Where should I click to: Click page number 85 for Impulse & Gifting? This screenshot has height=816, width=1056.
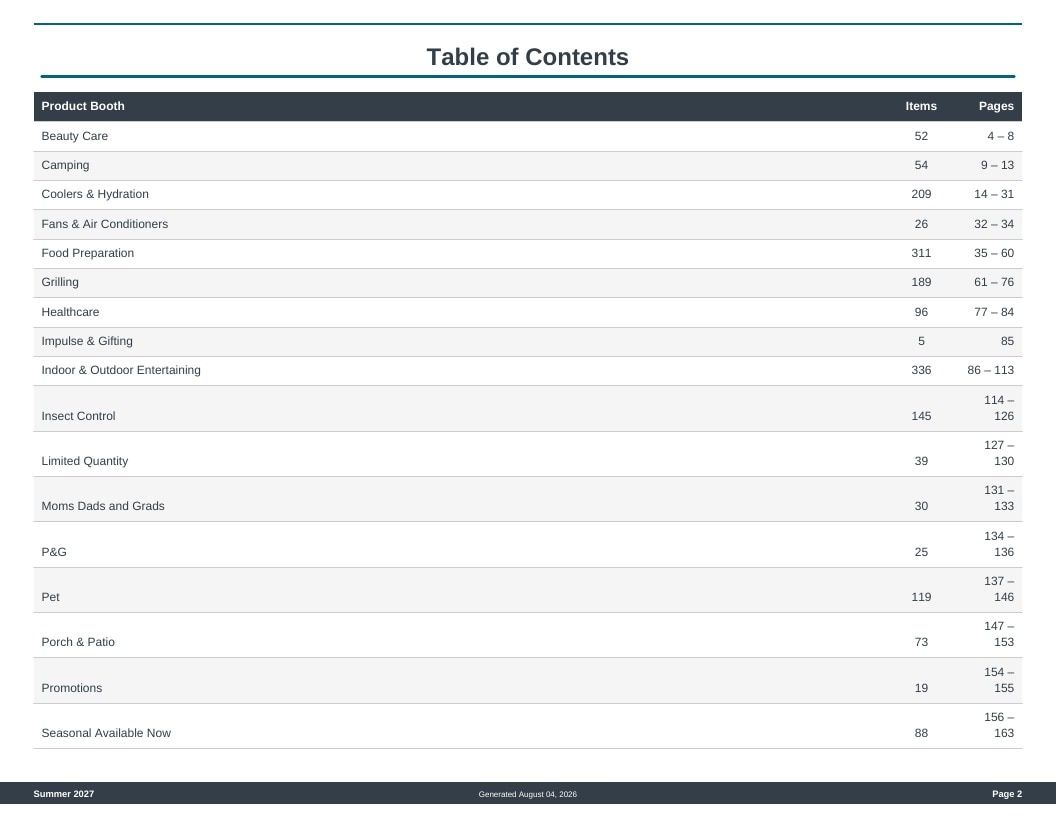[1008, 341]
